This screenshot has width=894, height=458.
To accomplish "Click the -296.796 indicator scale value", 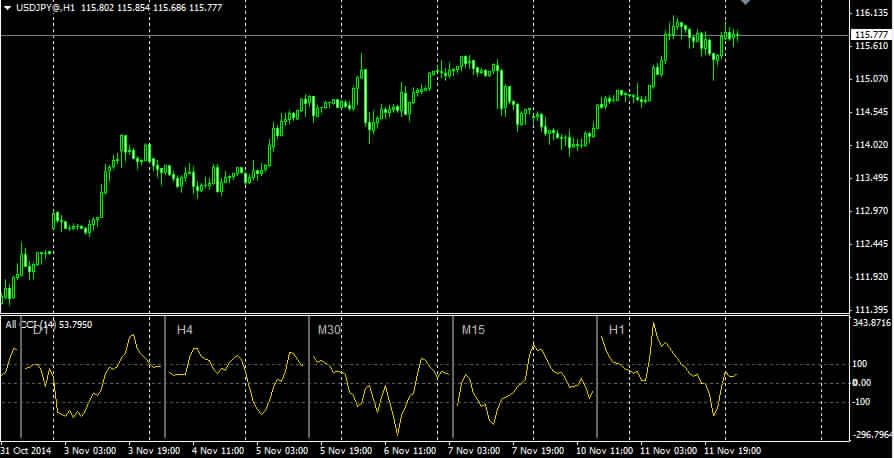I will [x=870, y=434].
